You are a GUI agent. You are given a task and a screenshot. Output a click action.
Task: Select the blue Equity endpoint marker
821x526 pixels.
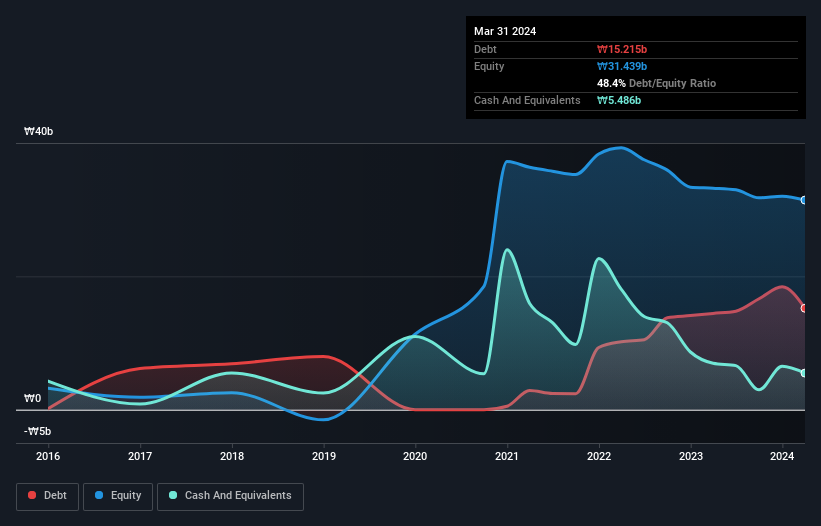tap(804, 200)
